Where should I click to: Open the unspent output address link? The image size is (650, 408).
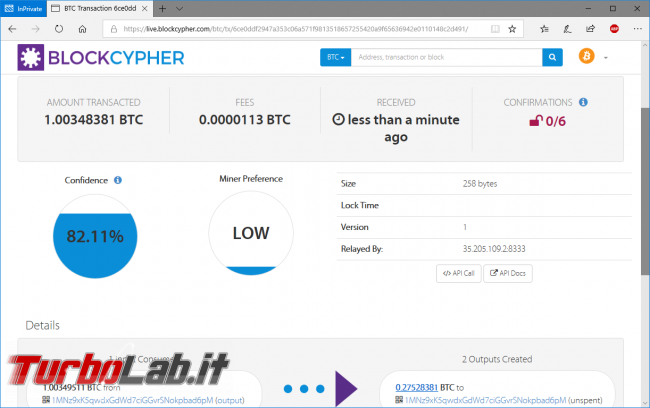485,400
